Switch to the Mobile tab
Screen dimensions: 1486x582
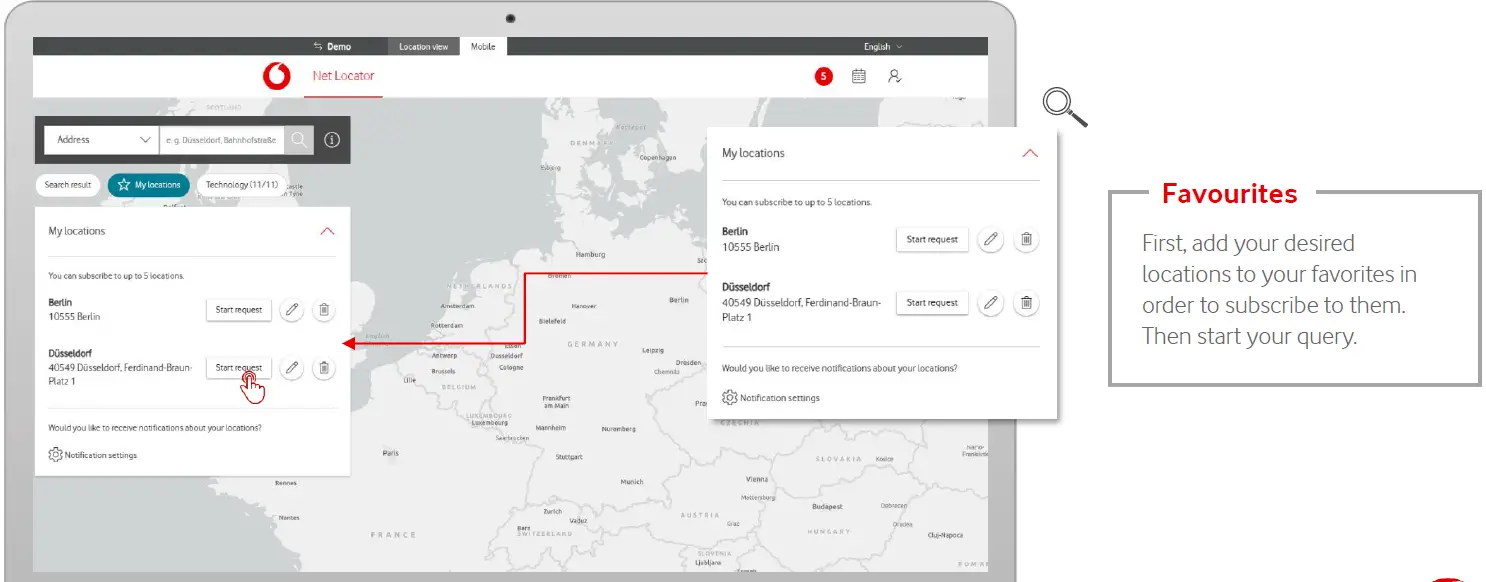pyautogui.click(x=483, y=47)
